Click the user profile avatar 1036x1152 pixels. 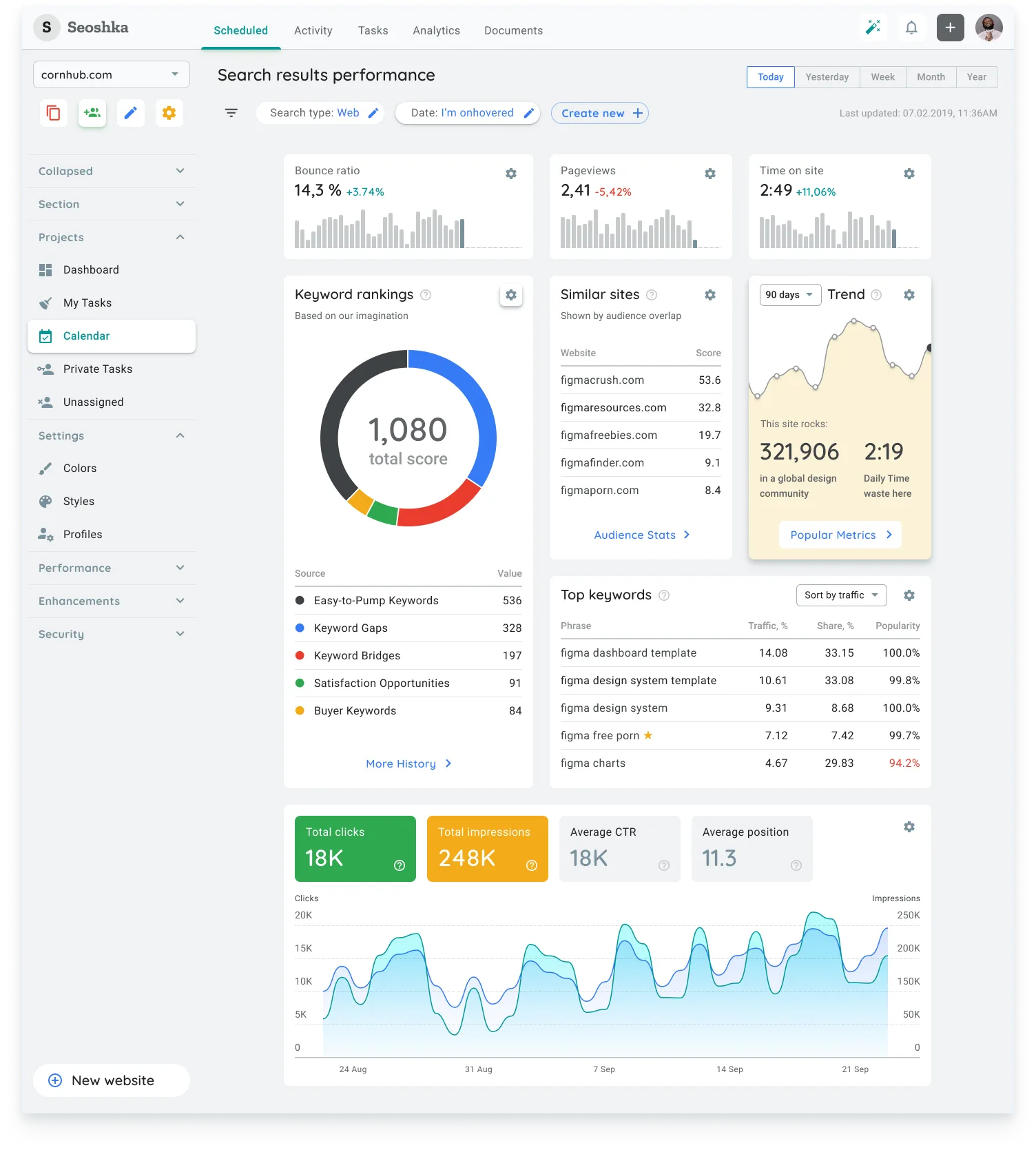tap(988, 28)
